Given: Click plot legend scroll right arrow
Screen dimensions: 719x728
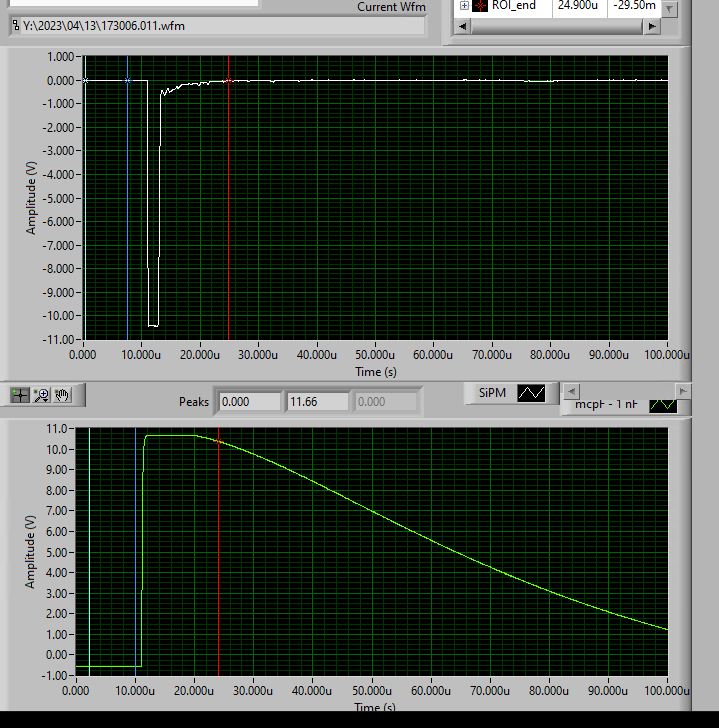Looking at the screenshot, I should click(x=683, y=391).
